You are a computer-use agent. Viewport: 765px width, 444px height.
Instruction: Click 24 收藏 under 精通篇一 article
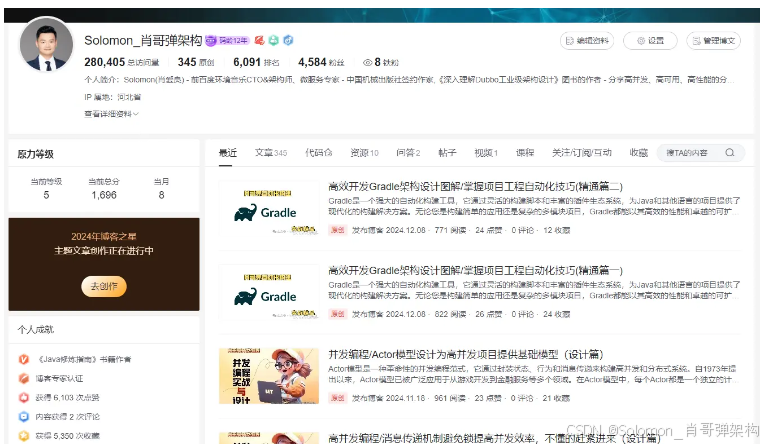(x=556, y=314)
